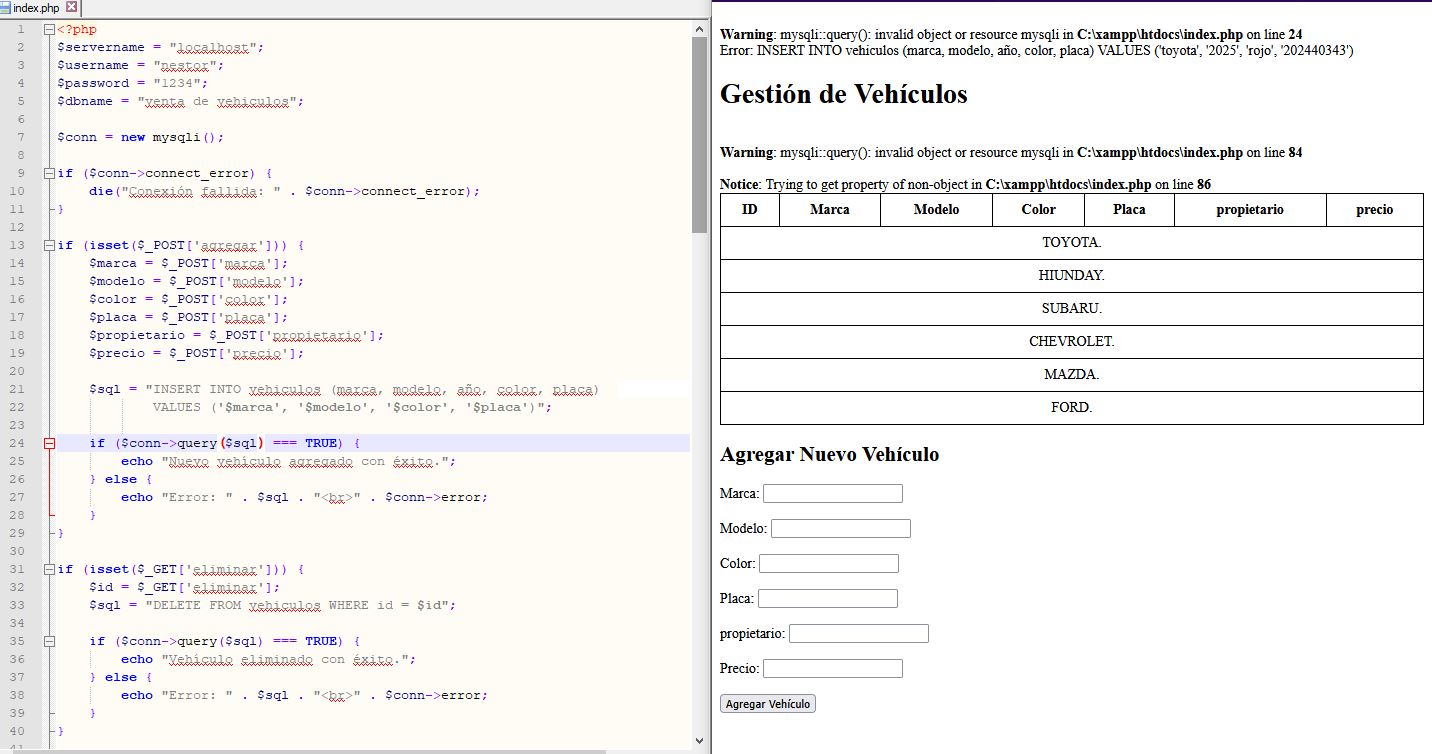The height and width of the screenshot is (754, 1432).
Task: Click the editor scrollbar down arrow
Action: pyautogui.click(x=699, y=741)
